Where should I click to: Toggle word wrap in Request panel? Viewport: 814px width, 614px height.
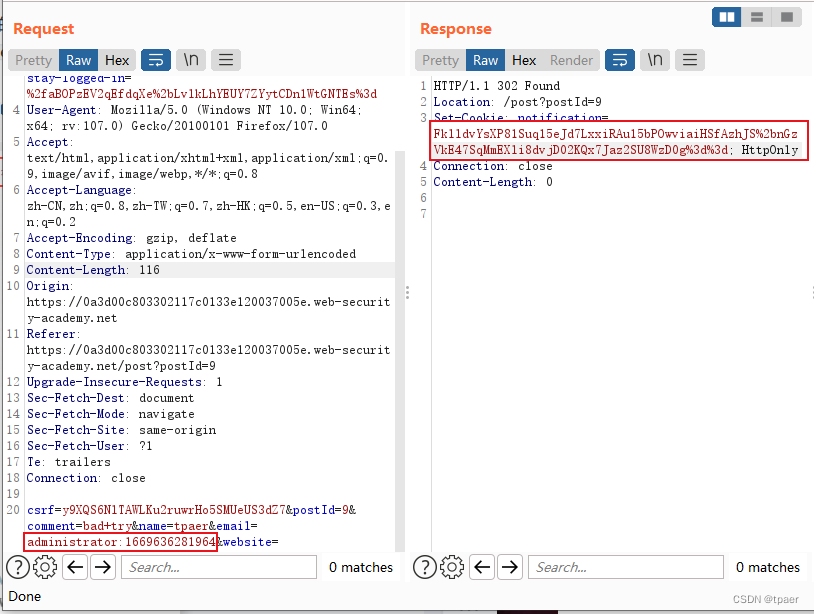click(x=156, y=60)
